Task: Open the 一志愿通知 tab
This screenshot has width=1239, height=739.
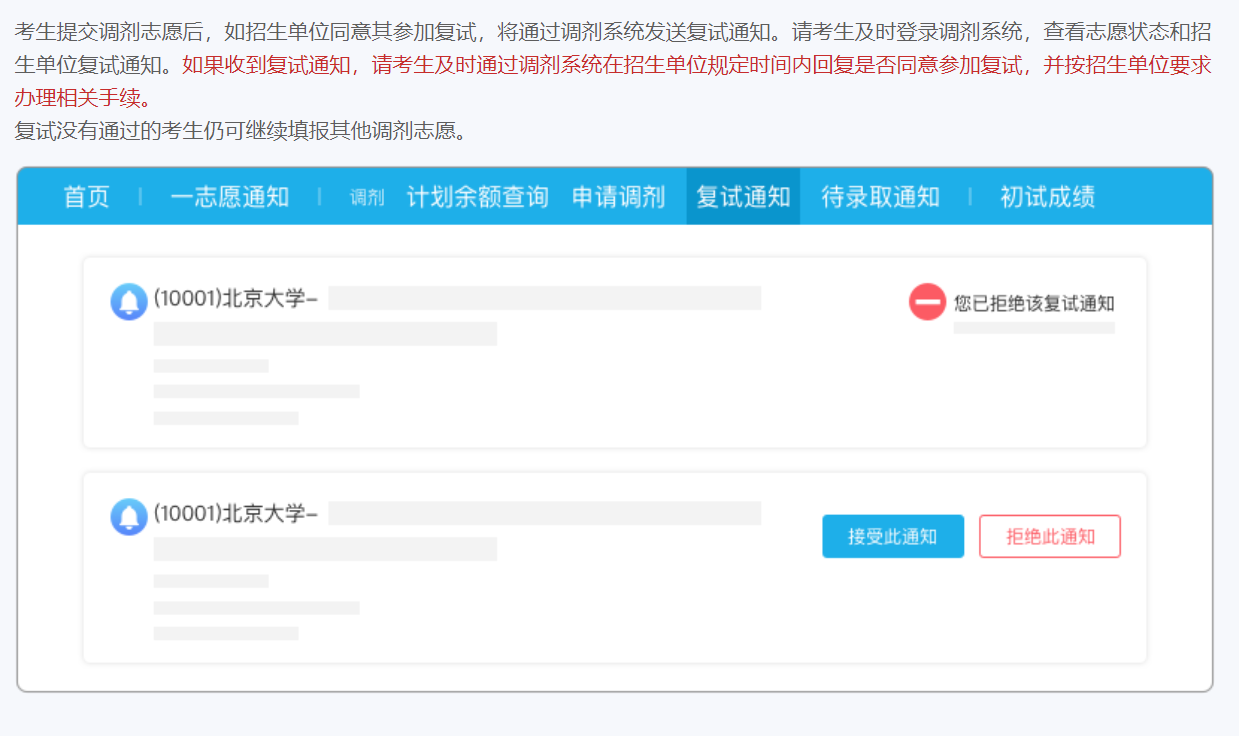Action: (230, 197)
